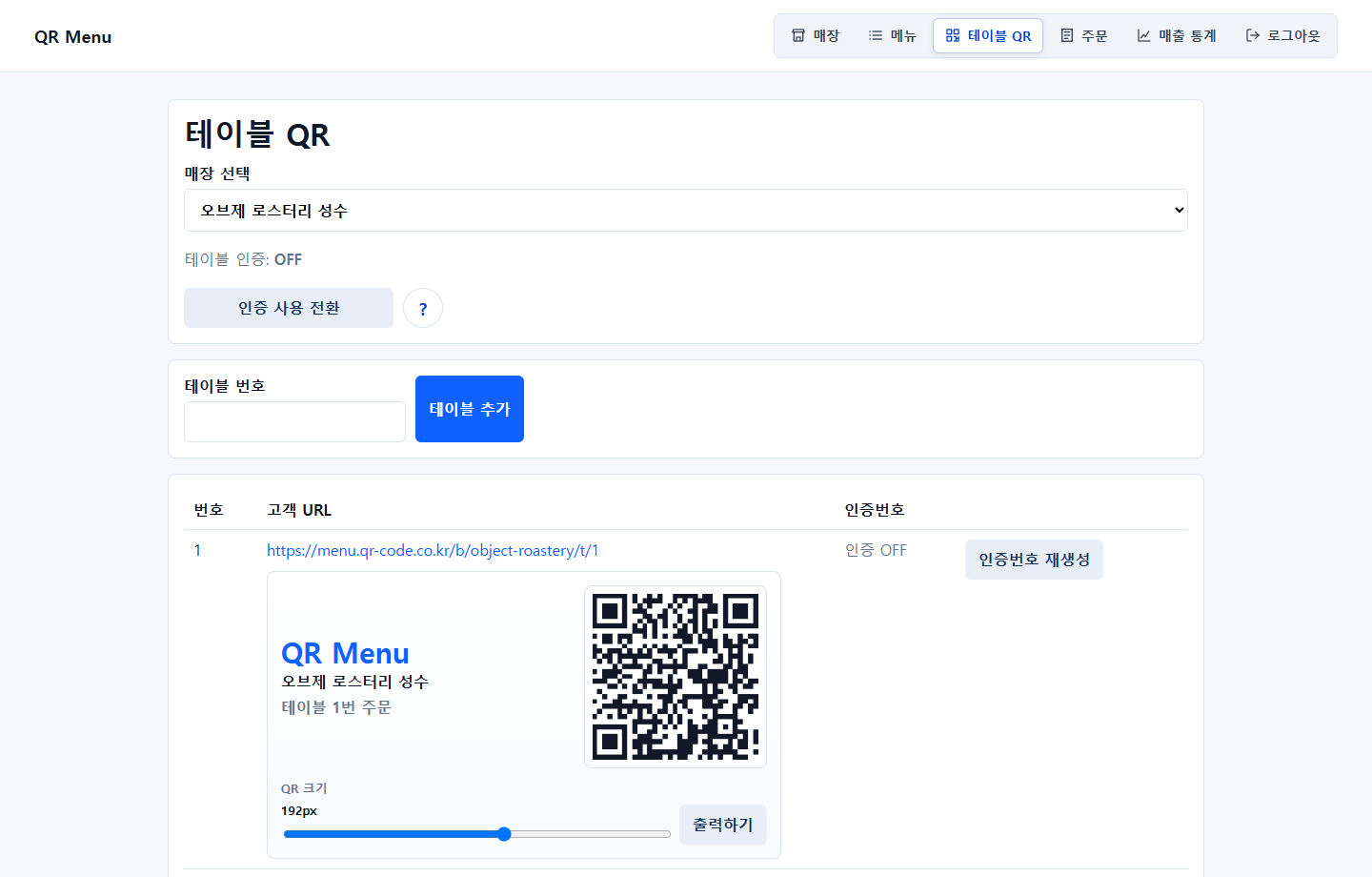The height and width of the screenshot is (877, 1372).
Task: Focus the 테이블 번호 input field
Action: pos(294,421)
